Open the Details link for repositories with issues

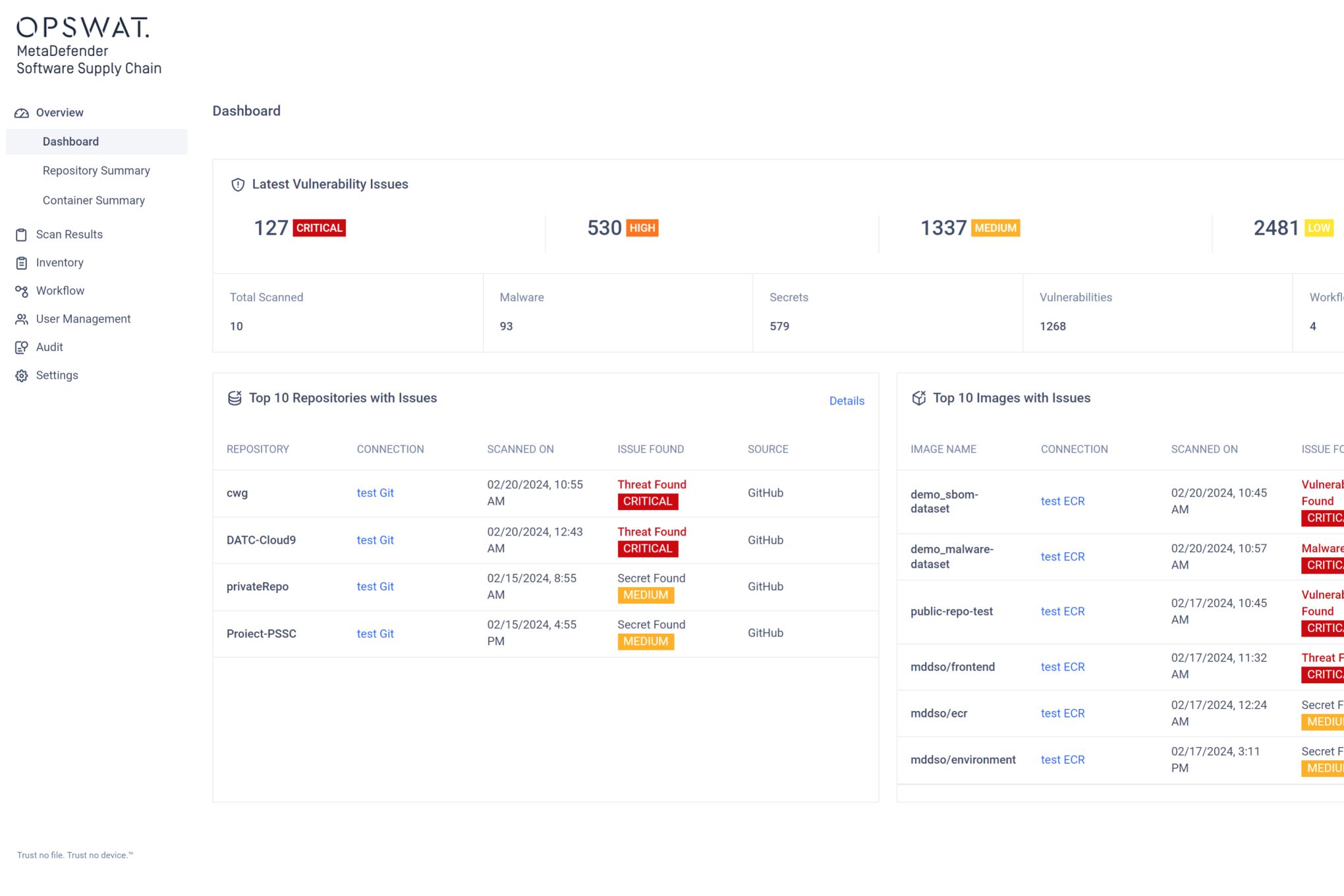pos(847,401)
